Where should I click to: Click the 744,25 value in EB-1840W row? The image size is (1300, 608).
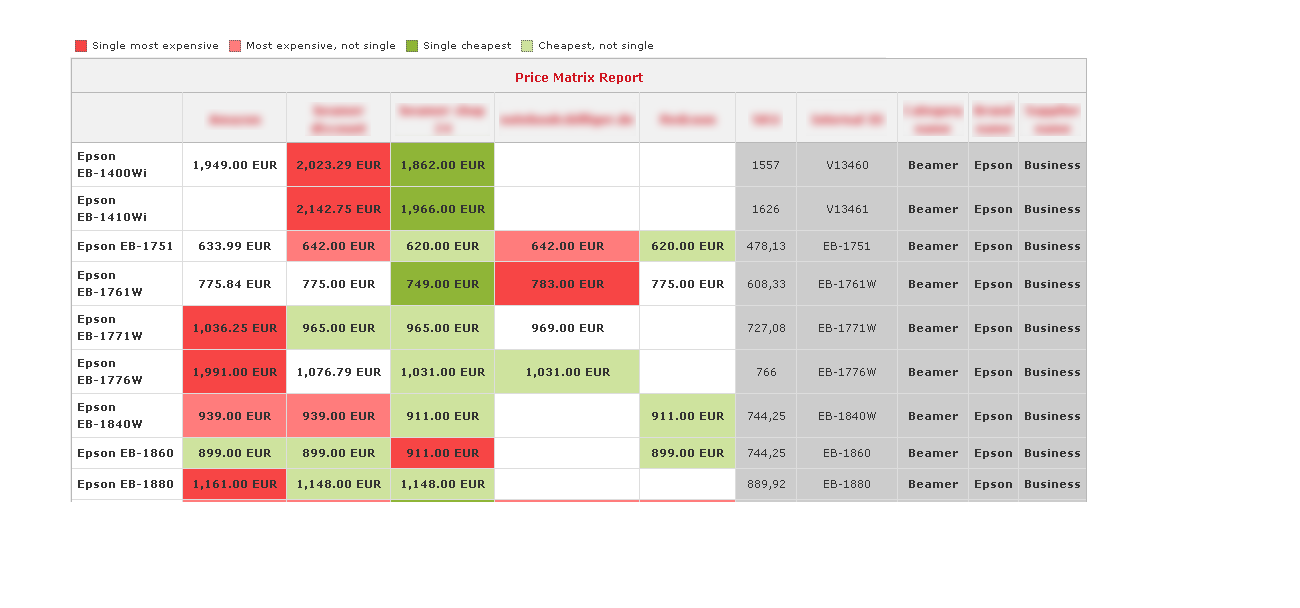[766, 416]
